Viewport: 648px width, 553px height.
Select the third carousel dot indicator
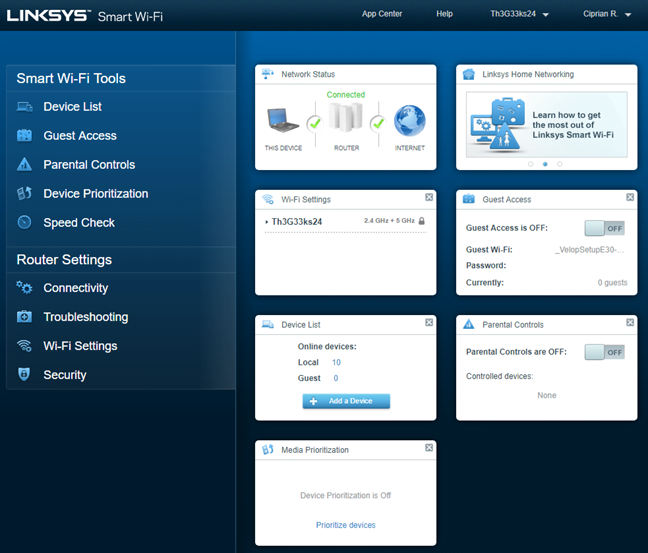pyautogui.click(x=560, y=164)
